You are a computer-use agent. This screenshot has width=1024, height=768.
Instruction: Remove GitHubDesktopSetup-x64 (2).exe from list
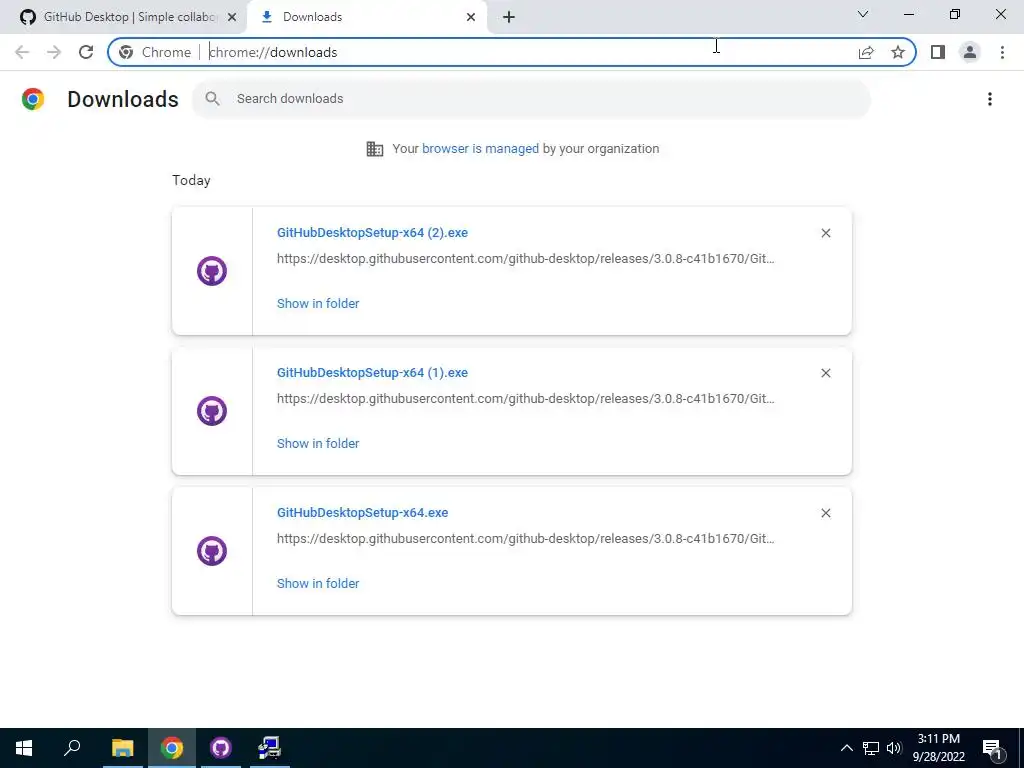click(825, 233)
